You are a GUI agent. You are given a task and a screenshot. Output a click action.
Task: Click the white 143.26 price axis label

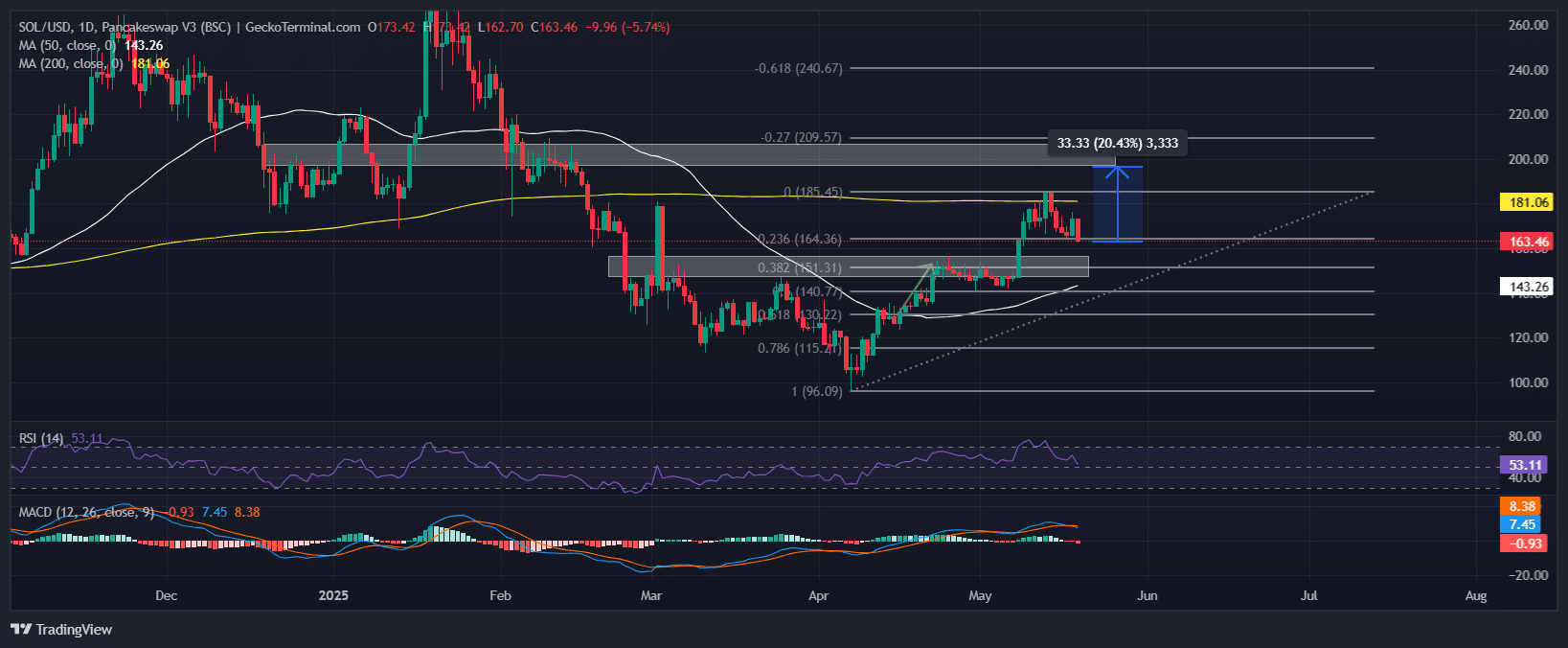1529,287
